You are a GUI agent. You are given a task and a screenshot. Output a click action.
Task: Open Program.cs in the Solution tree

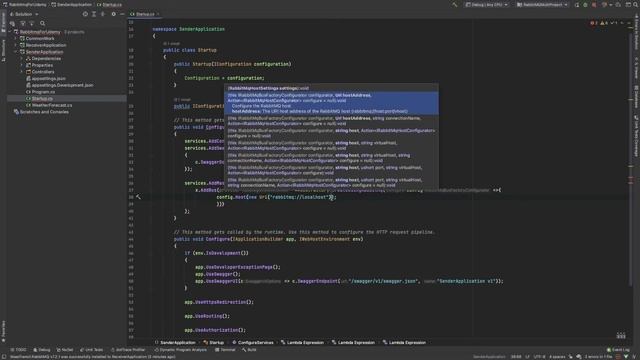point(43,92)
